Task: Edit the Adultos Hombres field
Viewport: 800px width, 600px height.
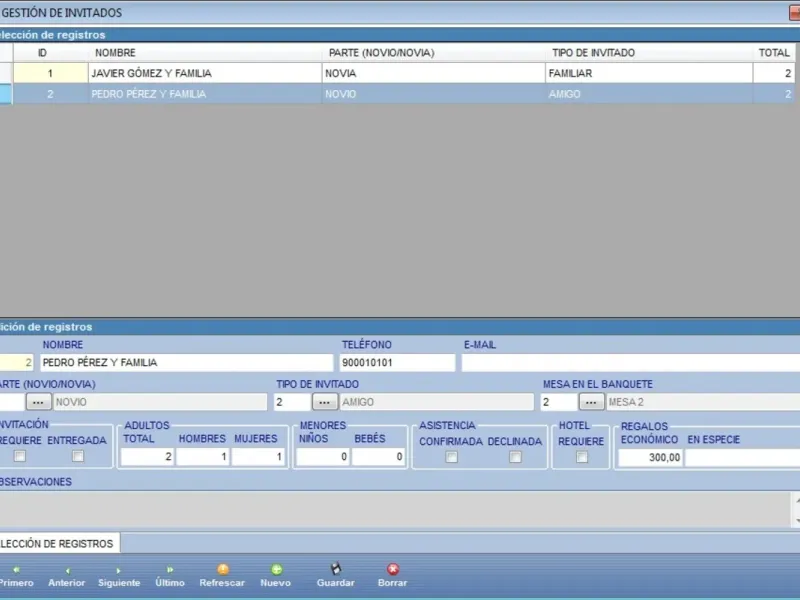Action: [x=203, y=457]
